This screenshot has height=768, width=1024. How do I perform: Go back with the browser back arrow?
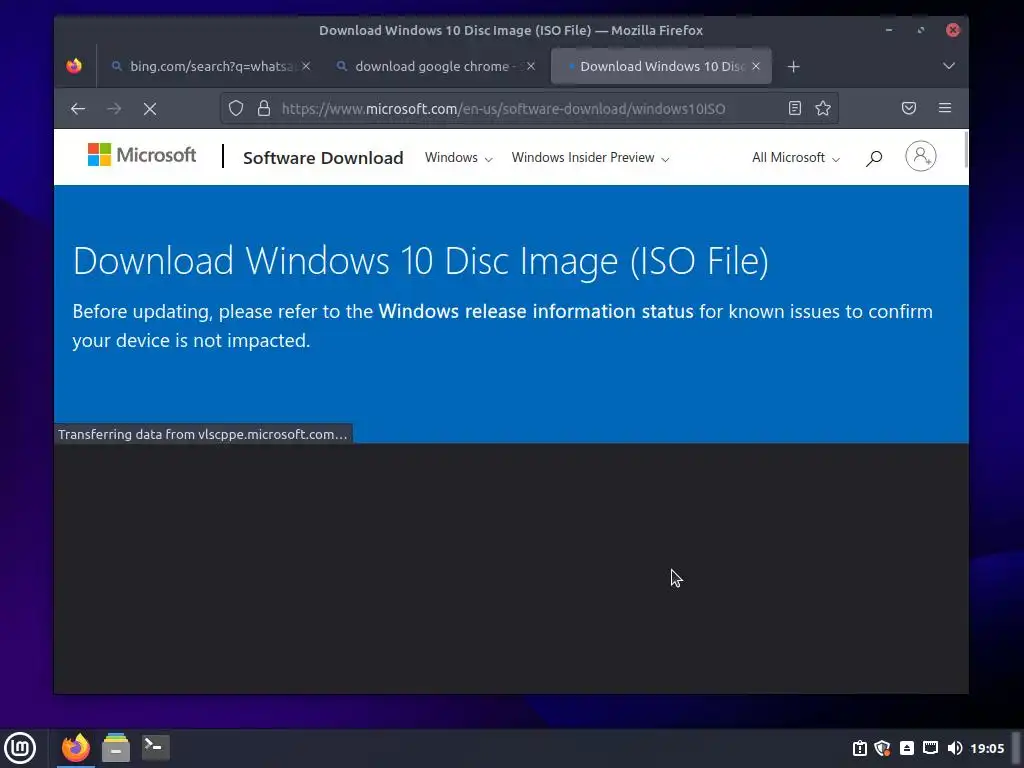pyautogui.click(x=78, y=108)
